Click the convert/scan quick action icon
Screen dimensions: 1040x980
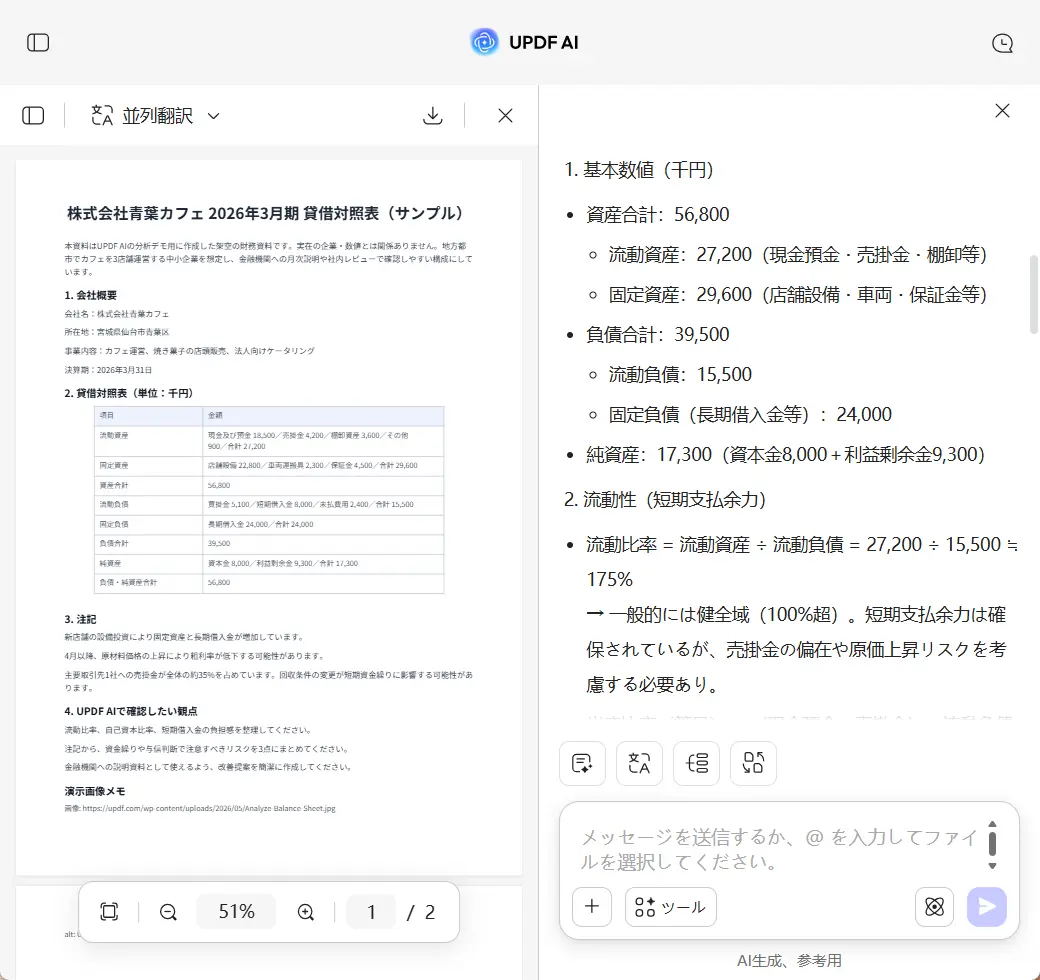[753, 763]
